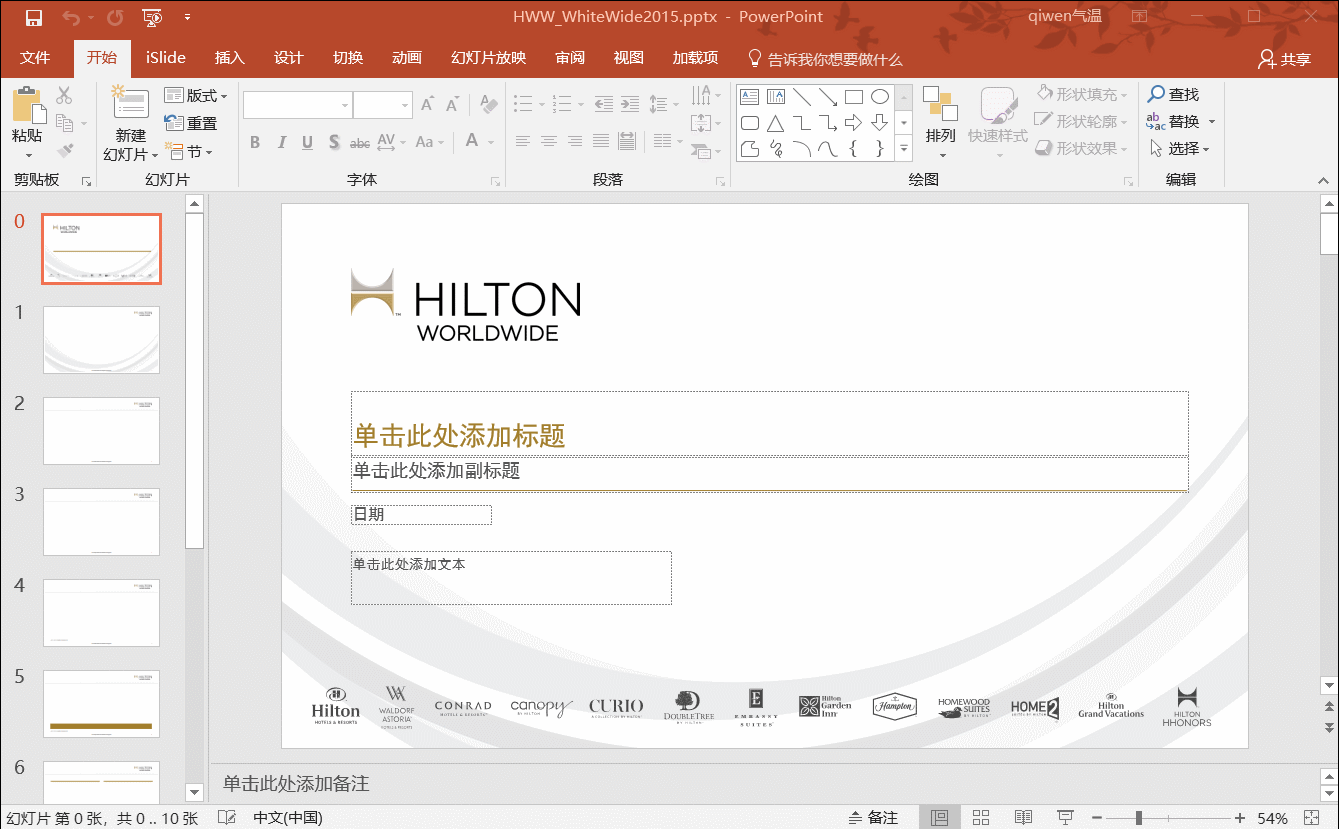Screen dimensions: 1339x829
Task: Switch to Slide Sorter view in status bar
Action: click(981, 818)
